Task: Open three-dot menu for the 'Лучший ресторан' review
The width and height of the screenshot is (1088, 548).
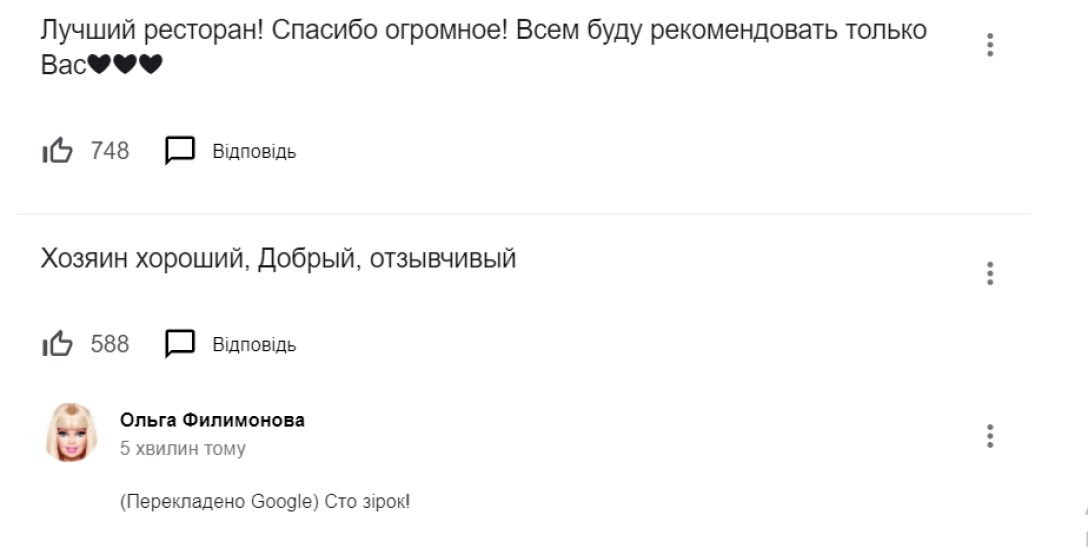Action: tap(990, 45)
